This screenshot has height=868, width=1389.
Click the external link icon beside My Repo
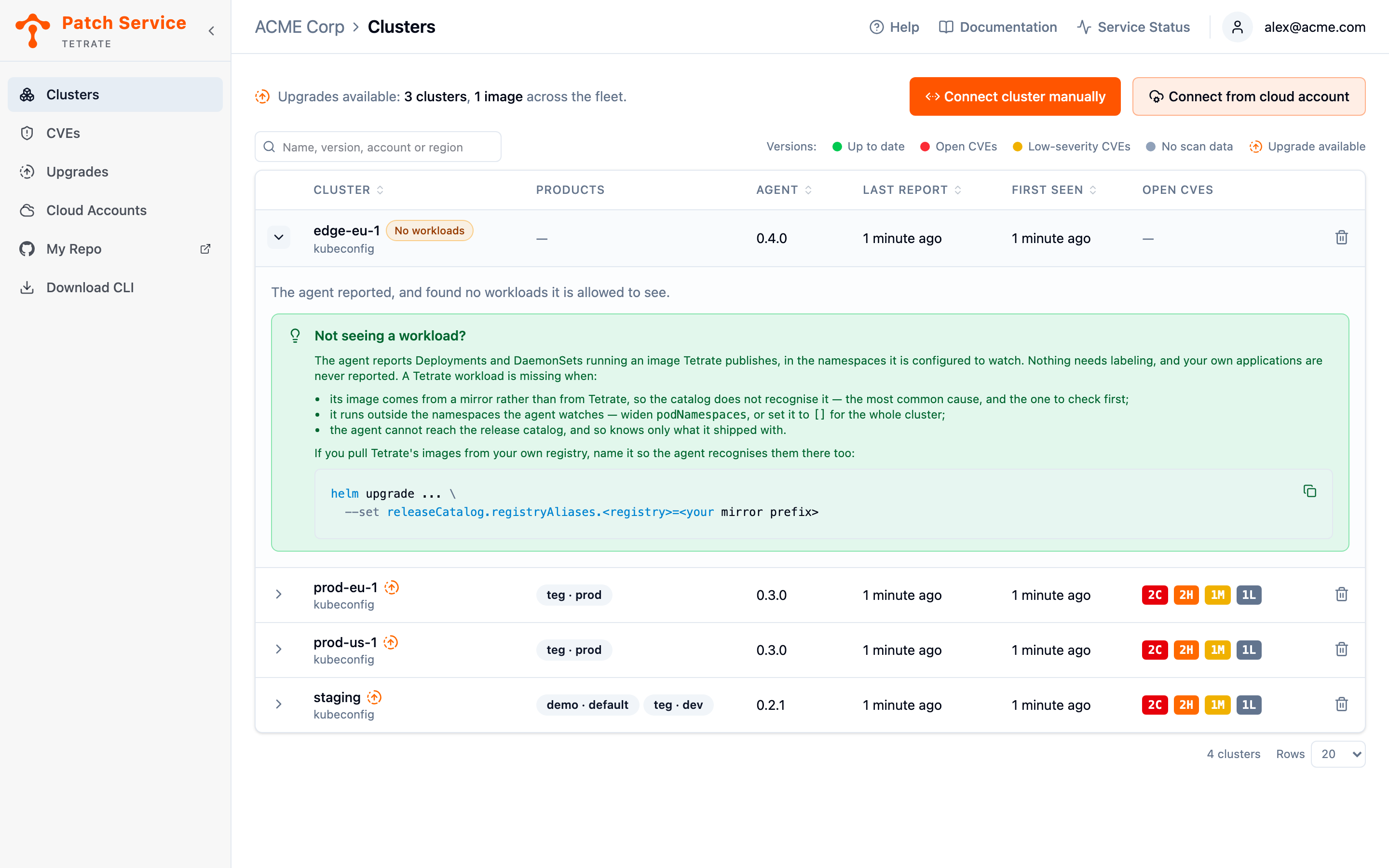[x=205, y=248]
